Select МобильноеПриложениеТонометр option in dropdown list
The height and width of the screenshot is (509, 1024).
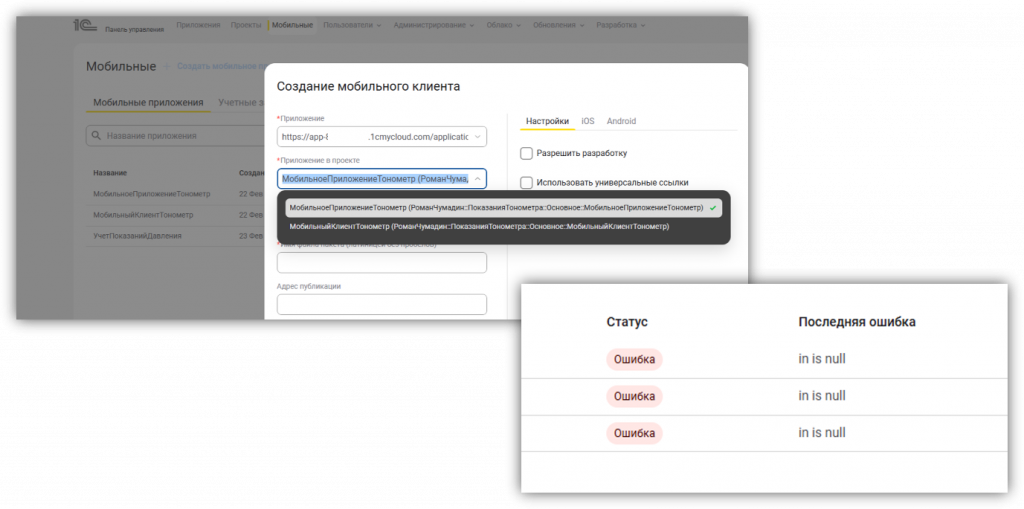point(504,208)
